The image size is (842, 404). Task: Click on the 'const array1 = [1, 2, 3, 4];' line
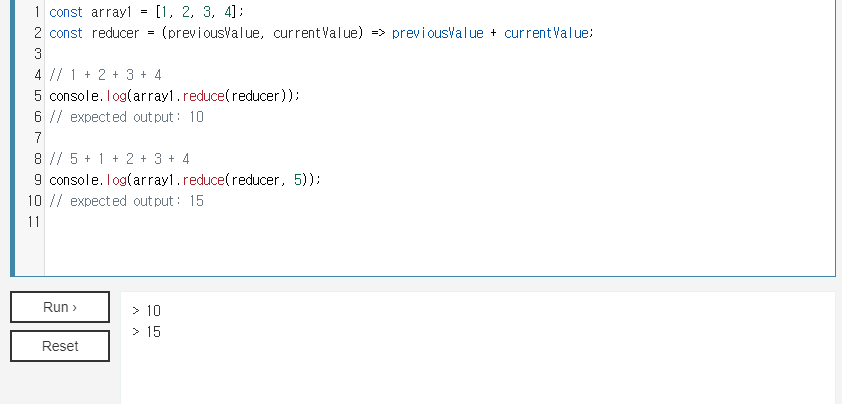147,12
